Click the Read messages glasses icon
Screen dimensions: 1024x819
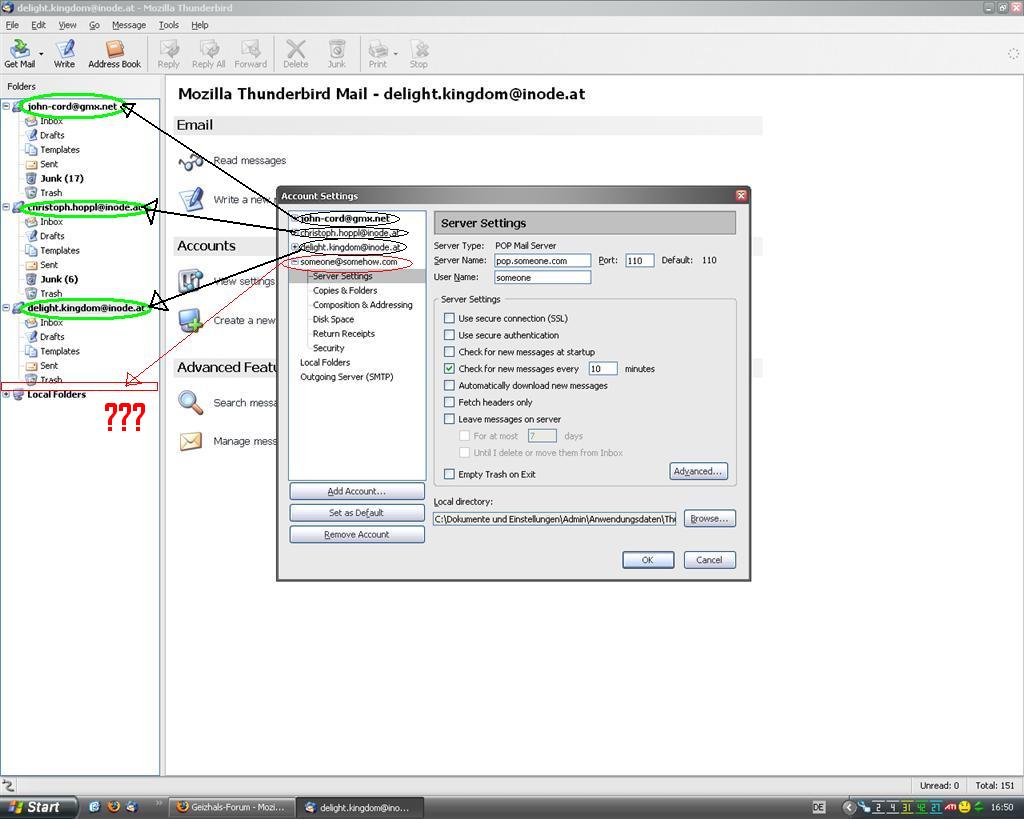coord(191,161)
